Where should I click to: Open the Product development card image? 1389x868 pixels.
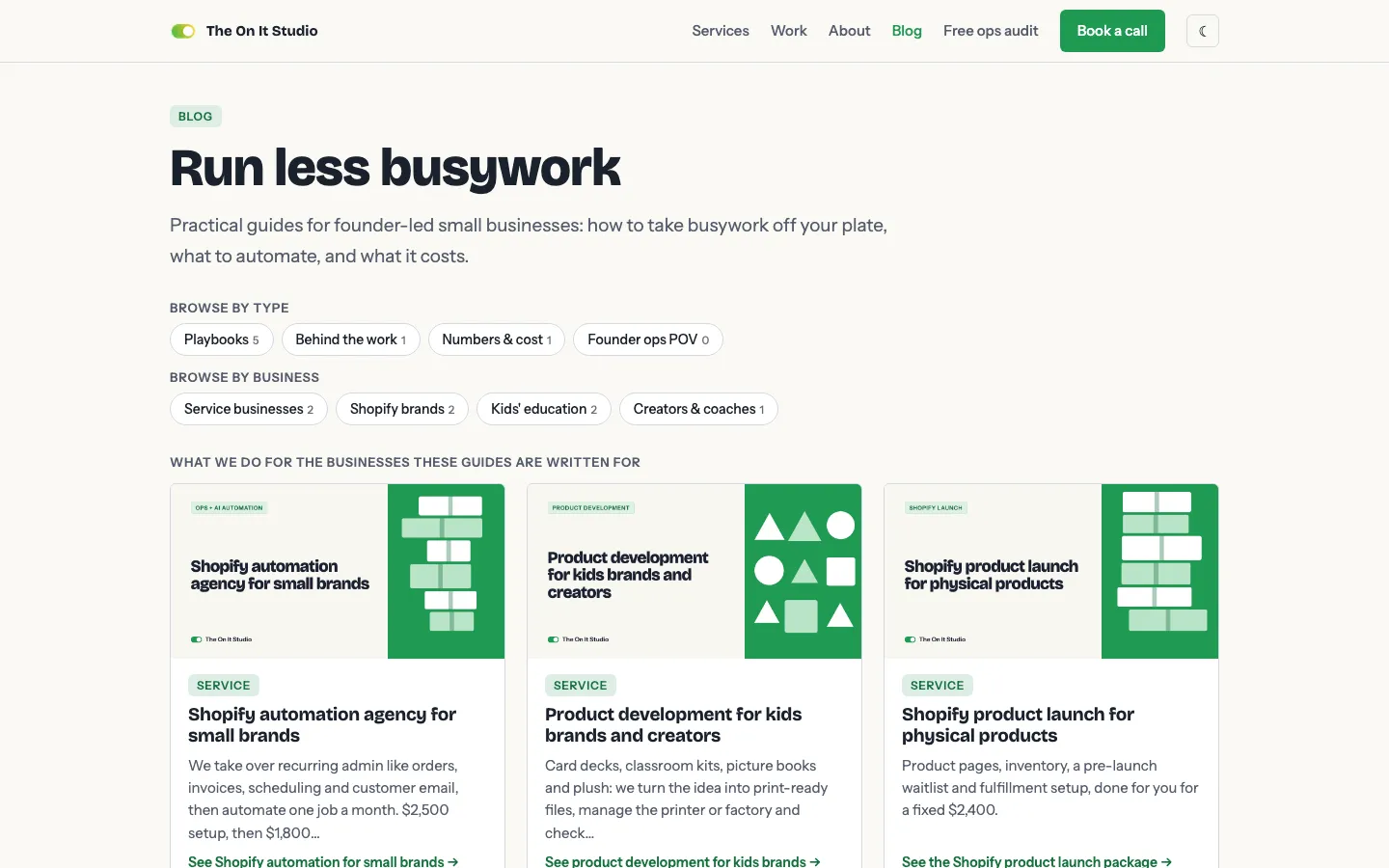coord(694,571)
